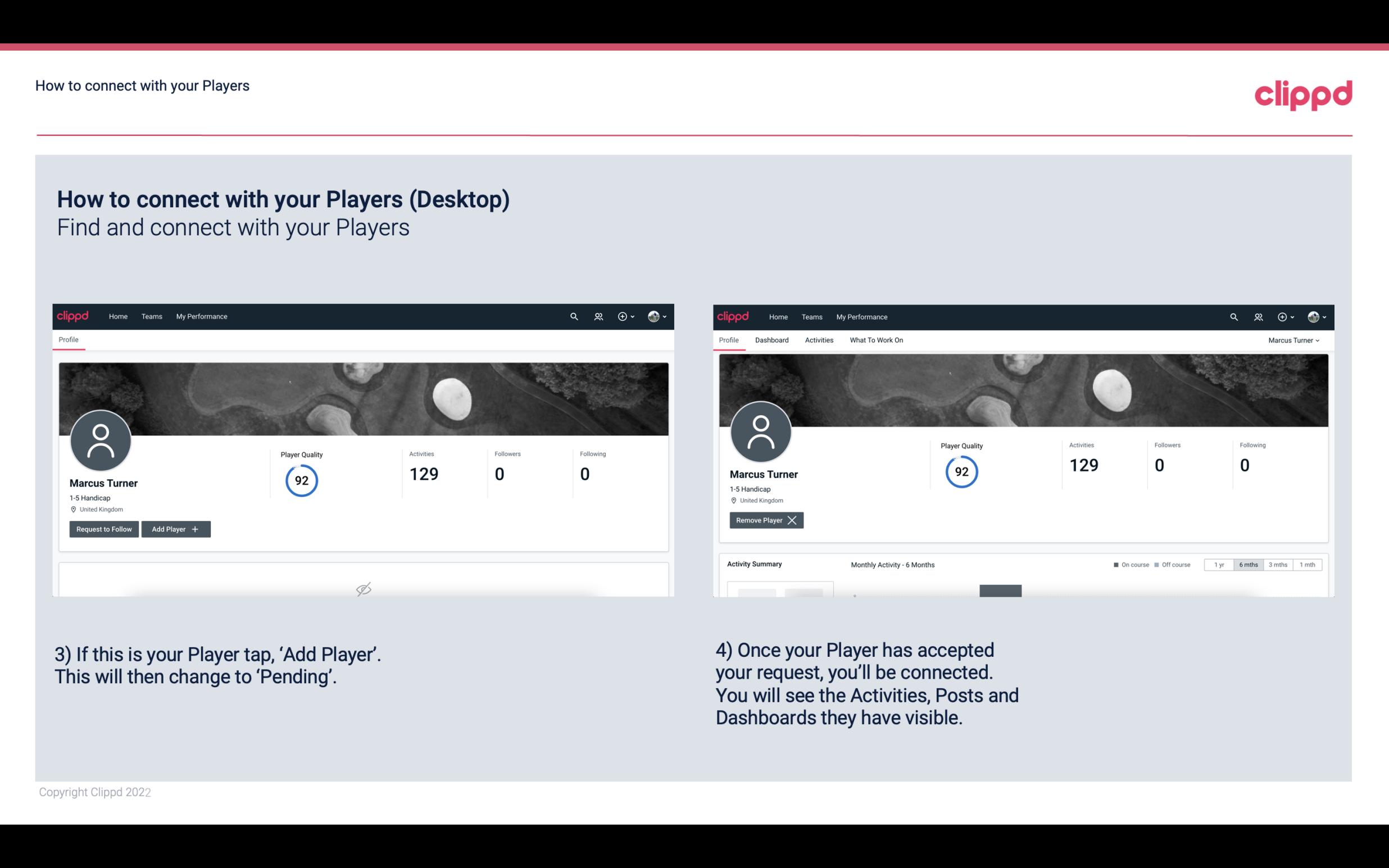
Task: Toggle the 6 months activity view selector
Action: tap(1247, 564)
